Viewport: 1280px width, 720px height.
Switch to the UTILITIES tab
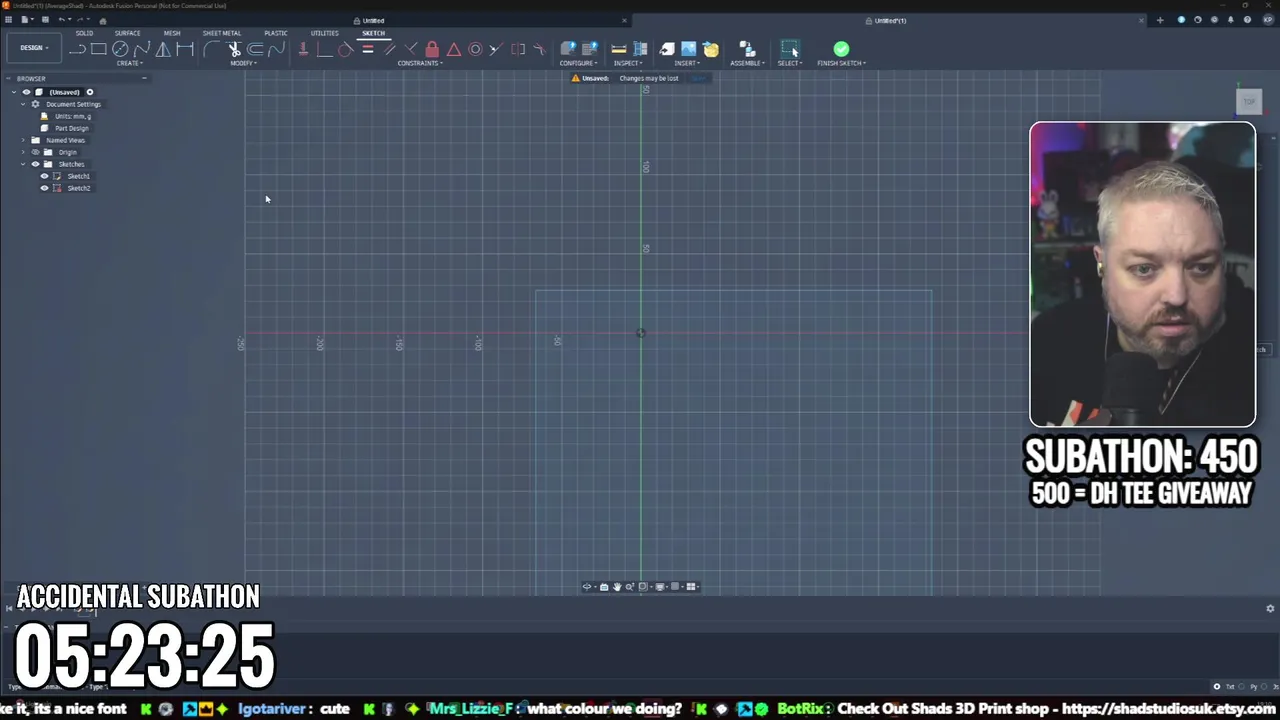pyautogui.click(x=324, y=33)
